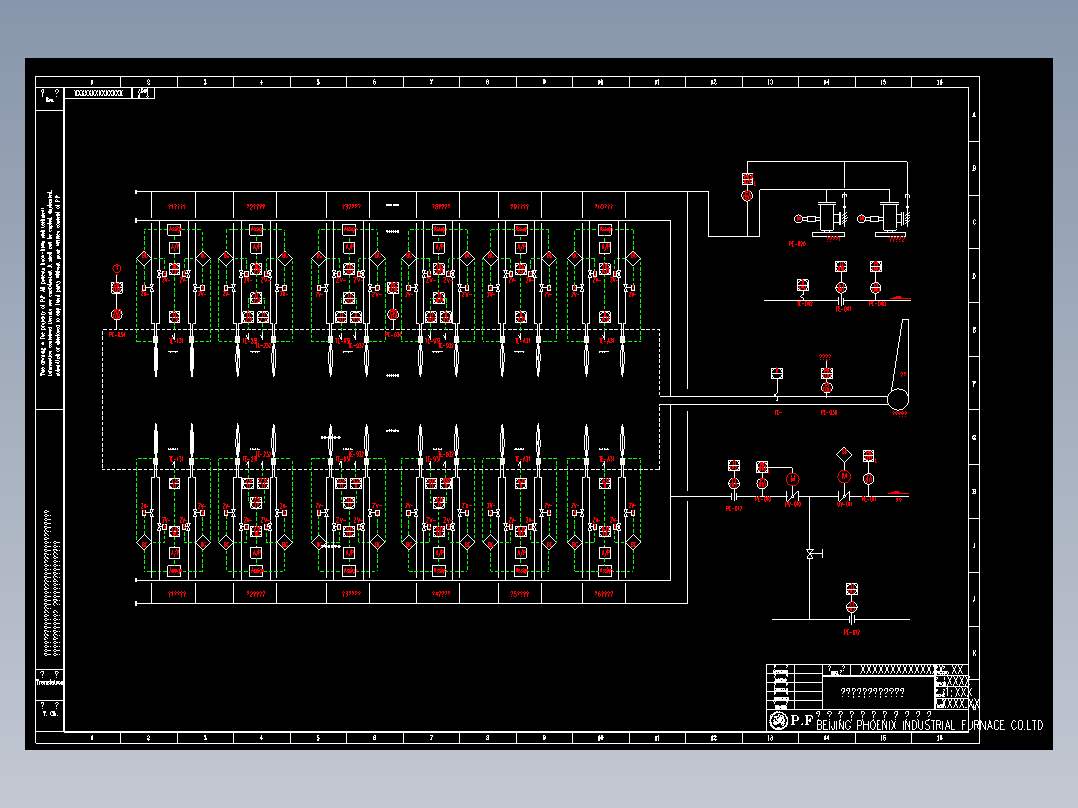
Task: Select the red M motor circle linked to instrument box
Action: (x=793, y=479)
